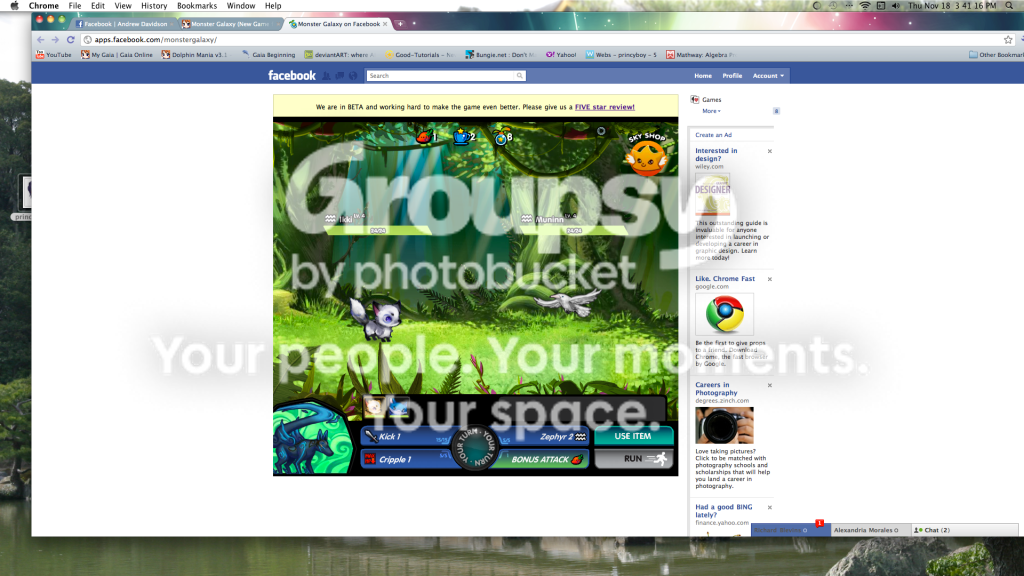Click the blue star seed counter icon
1024x576 pixels.
[x=502, y=137]
